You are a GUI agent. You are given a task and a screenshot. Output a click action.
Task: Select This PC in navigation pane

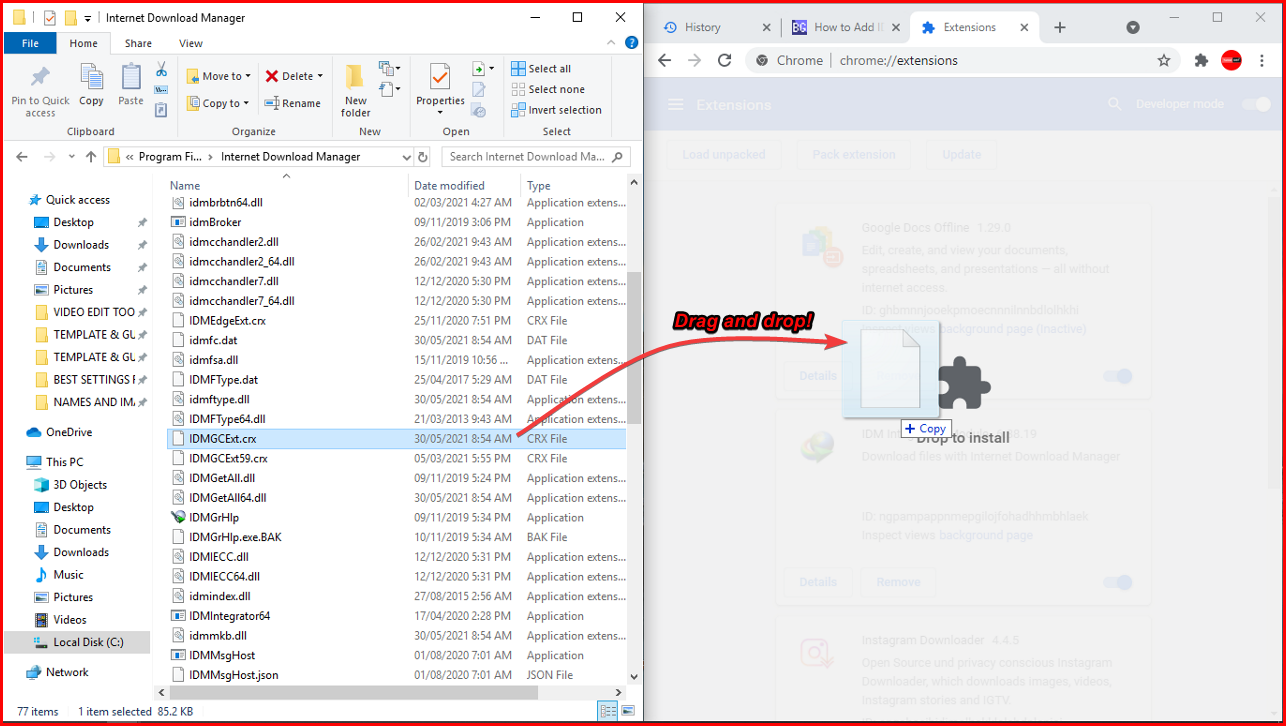pyautogui.click(x=64, y=462)
